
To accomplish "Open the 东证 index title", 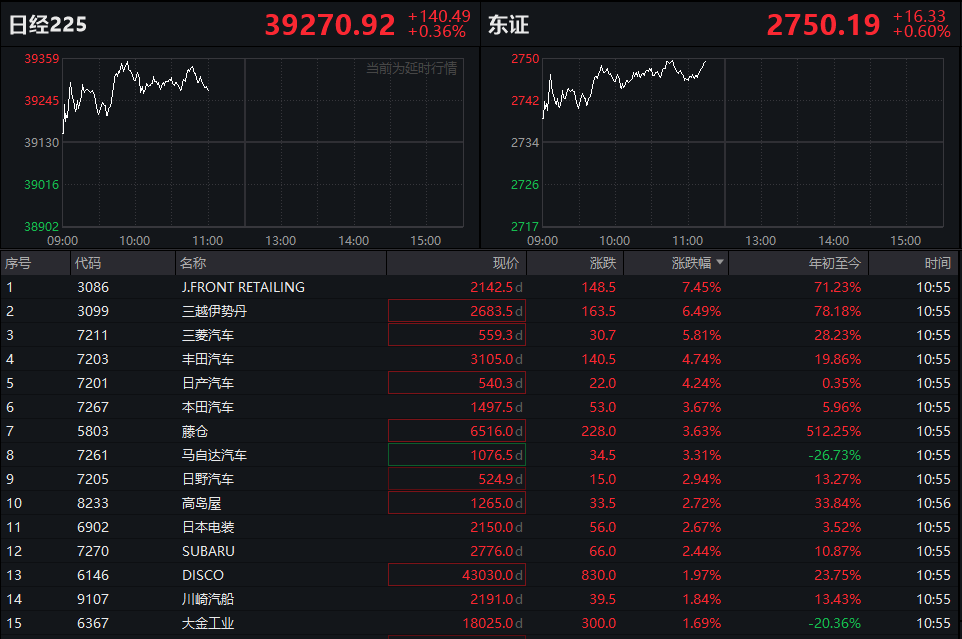I will 508,25.
